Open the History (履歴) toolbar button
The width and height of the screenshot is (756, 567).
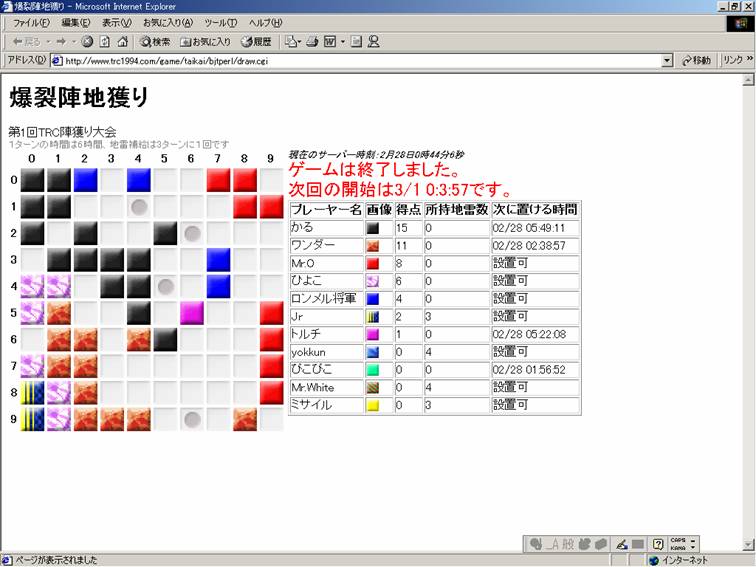256,42
